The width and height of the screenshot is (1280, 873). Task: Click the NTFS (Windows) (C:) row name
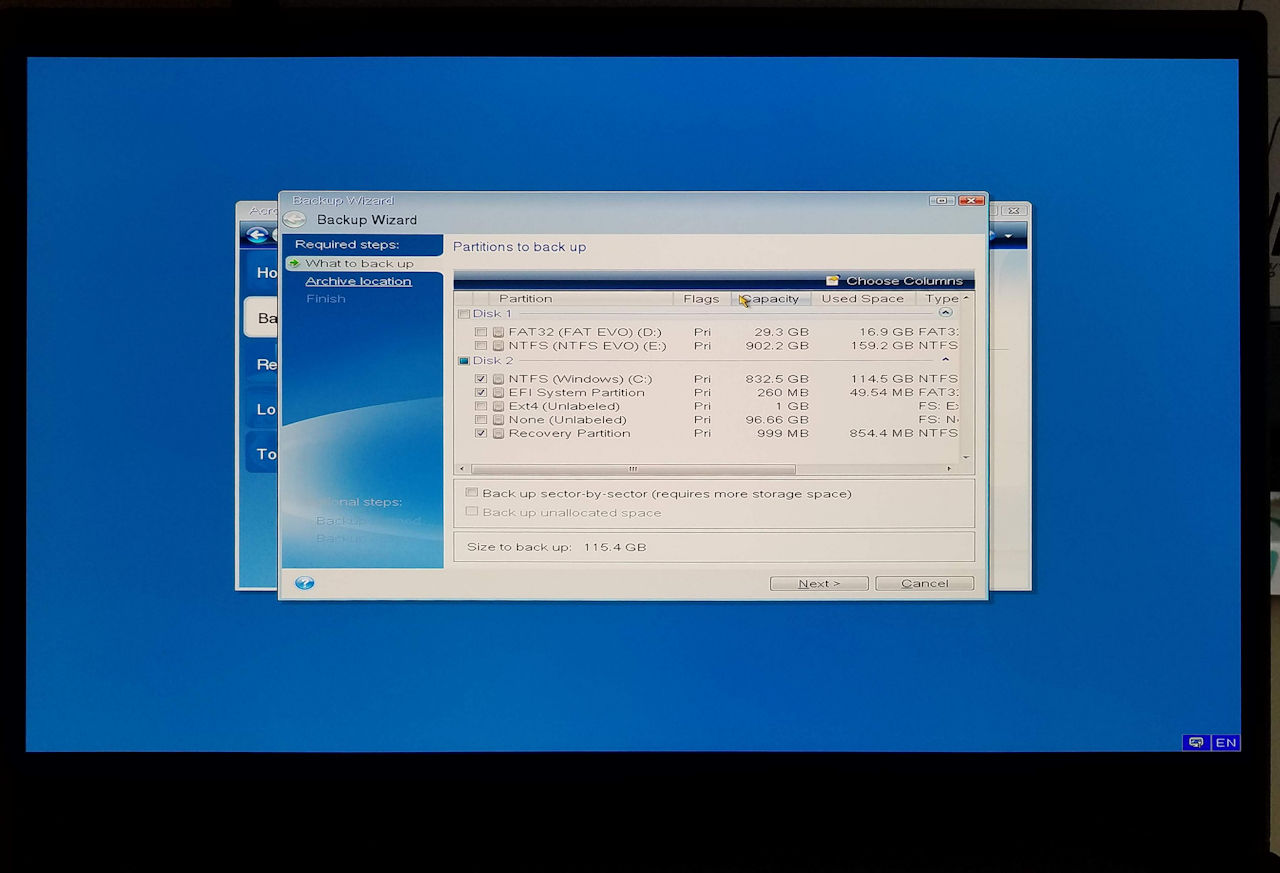click(x=580, y=379)
